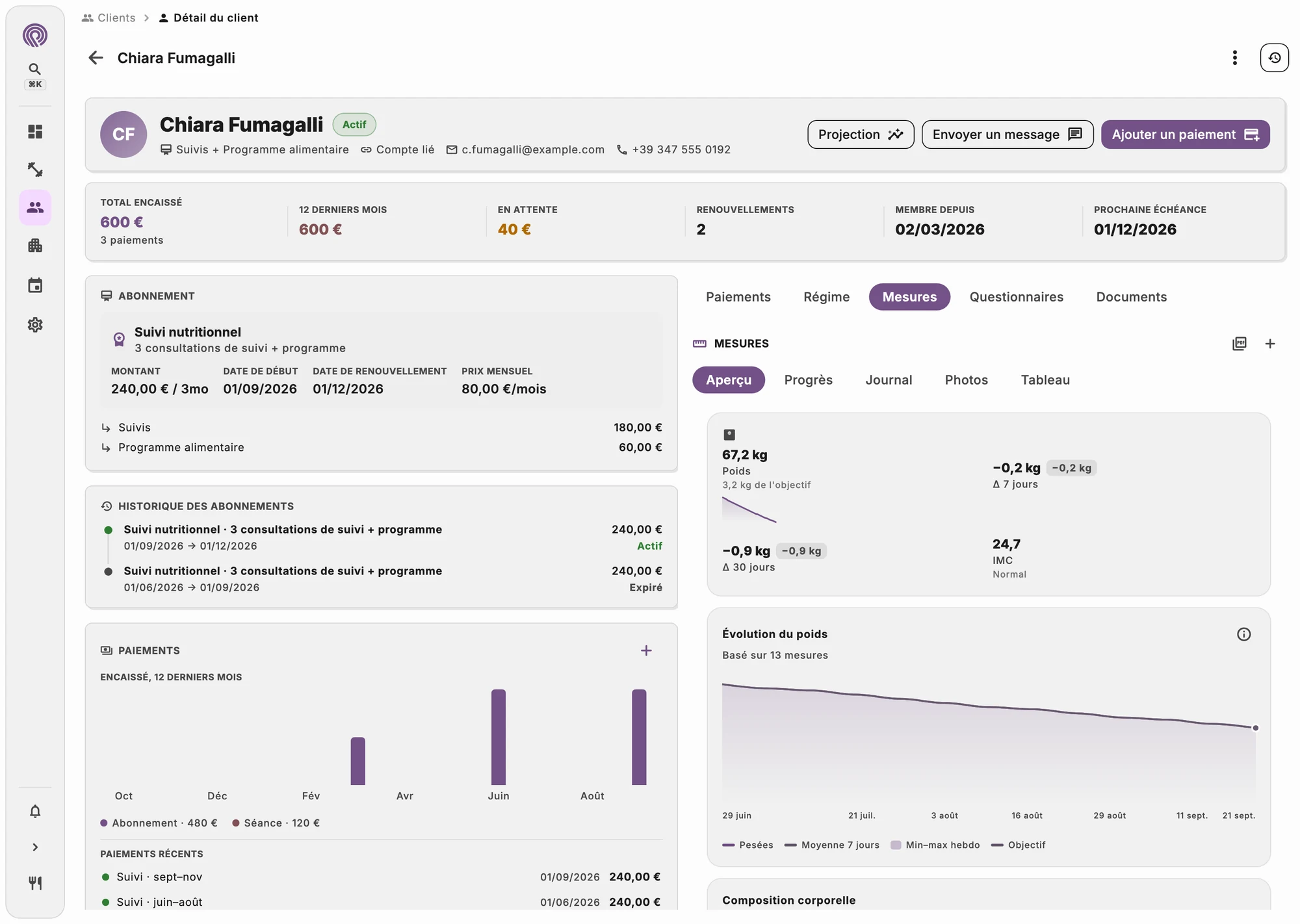Screen dimensions: 1300x924
Task: Open the three-dot more options menu
Action: pyautogui.click(x=1234, y=58)
